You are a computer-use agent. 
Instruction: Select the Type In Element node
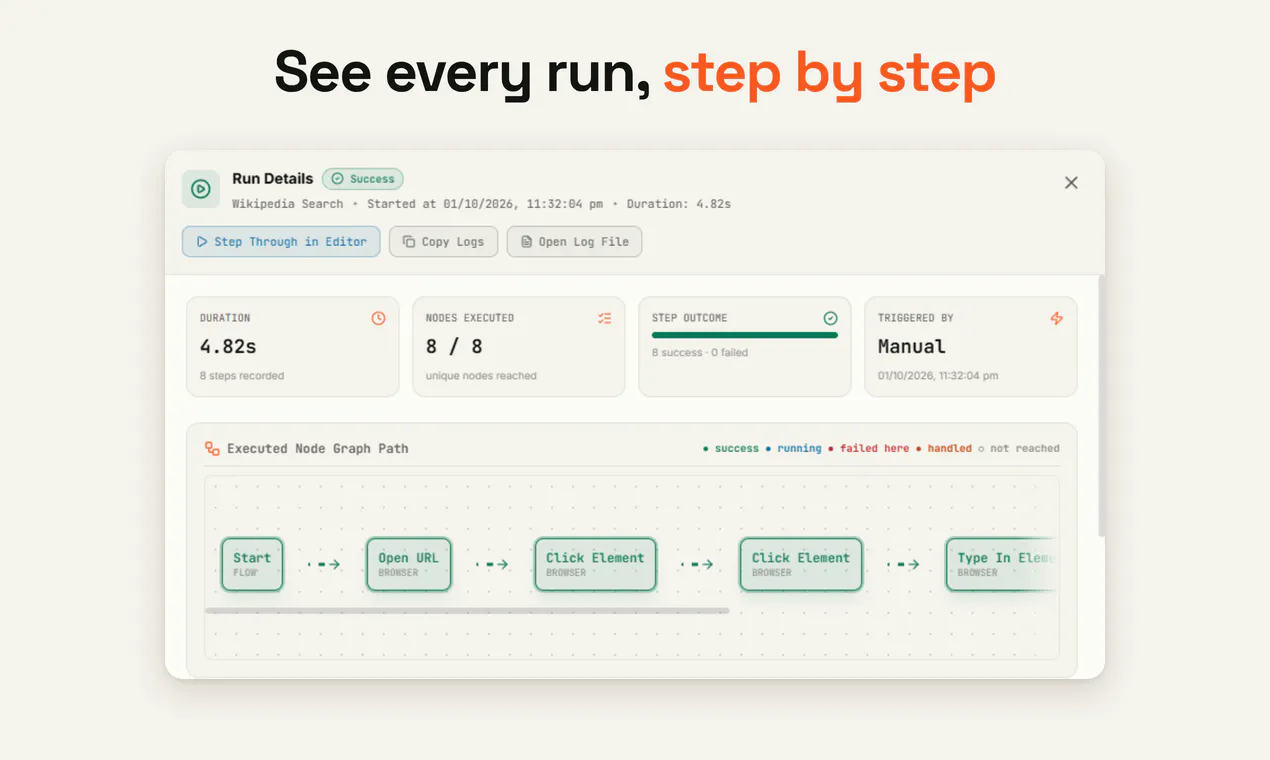coord(1001,564)
